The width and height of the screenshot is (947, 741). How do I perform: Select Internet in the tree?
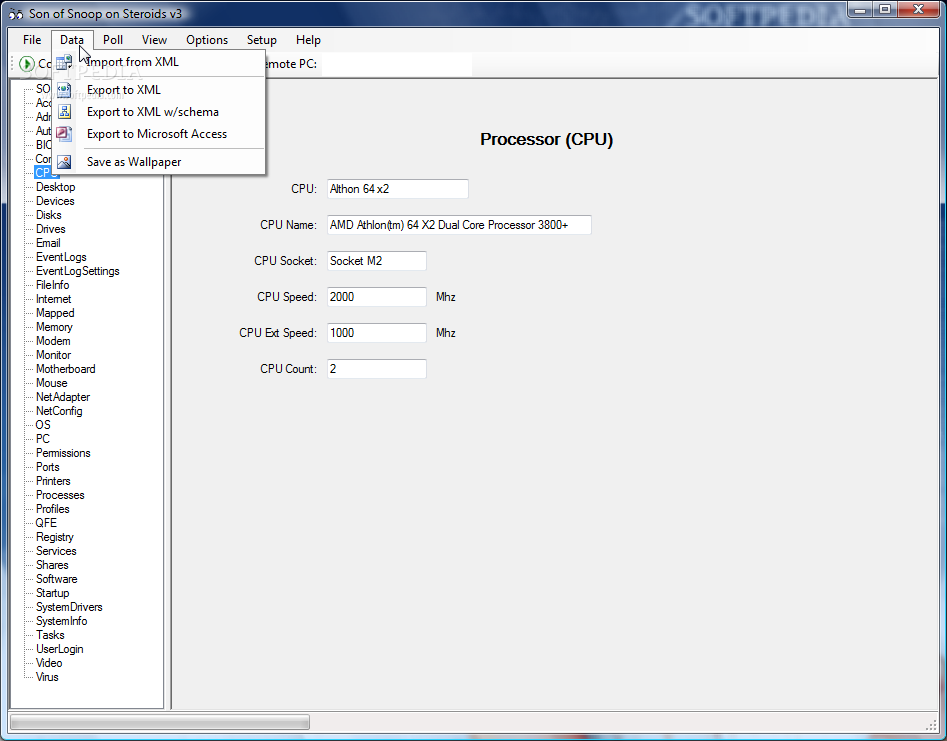[53, 299]
